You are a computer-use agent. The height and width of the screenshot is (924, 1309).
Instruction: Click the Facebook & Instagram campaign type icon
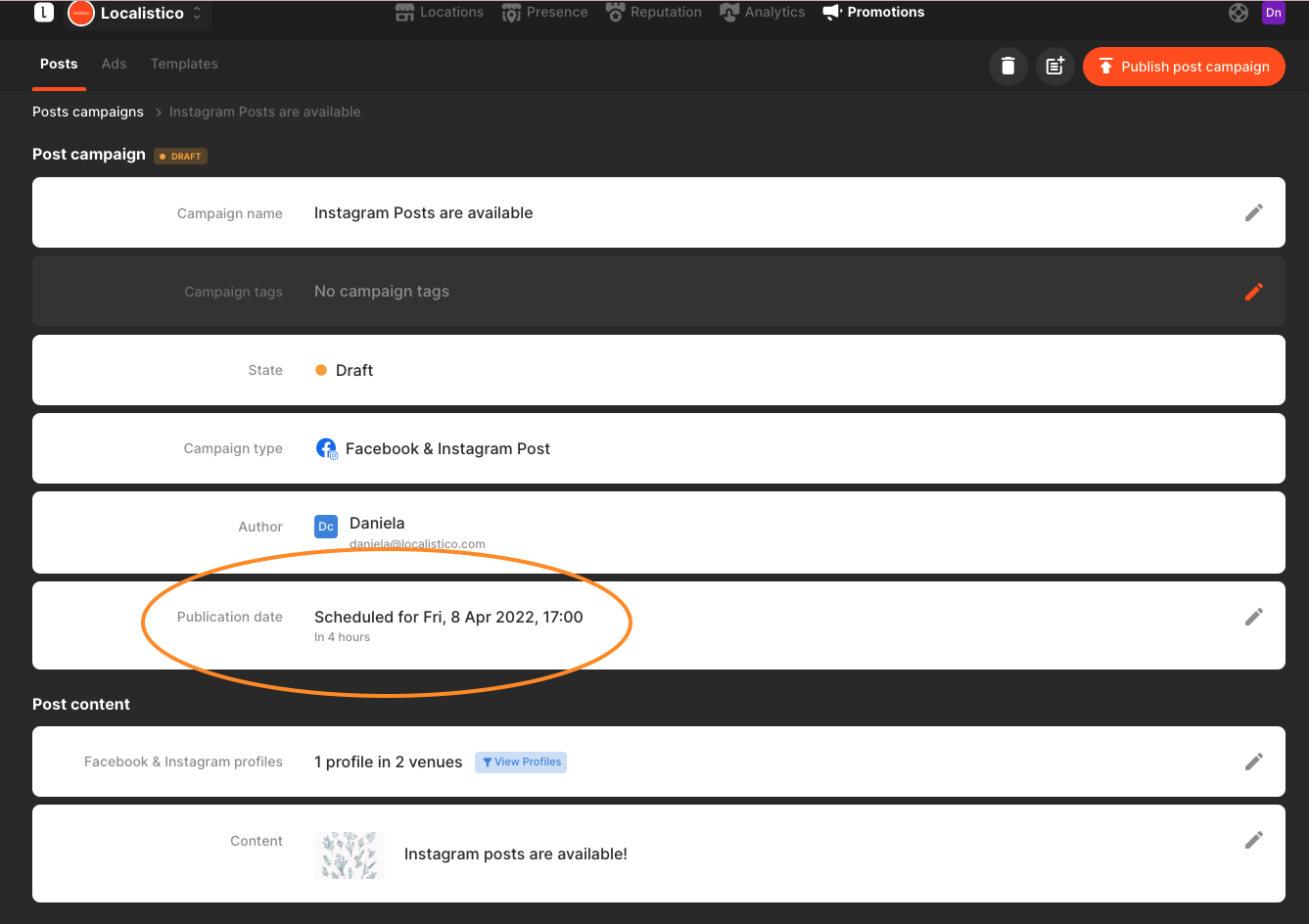[326, 448]
